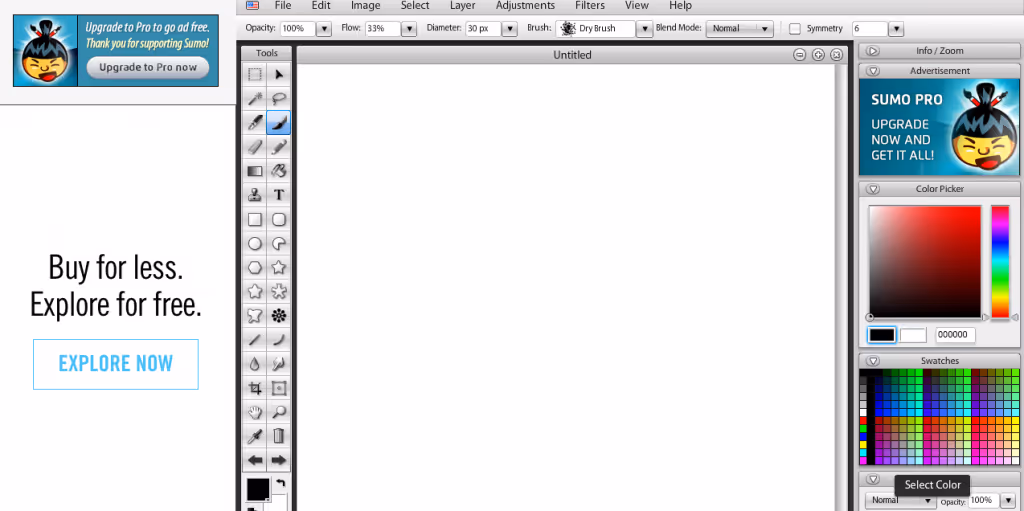Select the Eyedropper color picker tool
Screen dimensions: 1024x511
point(255,436)
